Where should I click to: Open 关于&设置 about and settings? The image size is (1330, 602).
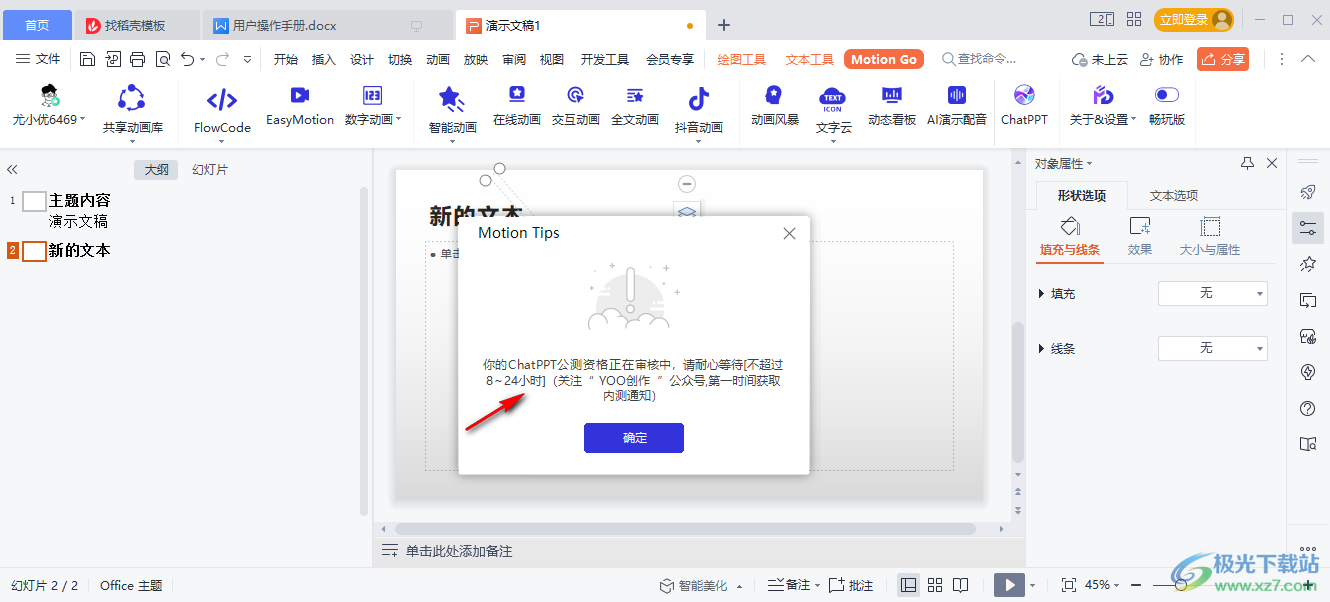click(1103, 106)
